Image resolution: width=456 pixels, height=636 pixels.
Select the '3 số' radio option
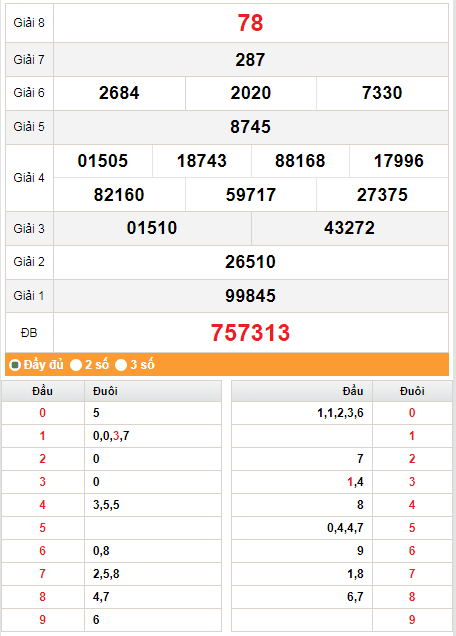[121, 365]
